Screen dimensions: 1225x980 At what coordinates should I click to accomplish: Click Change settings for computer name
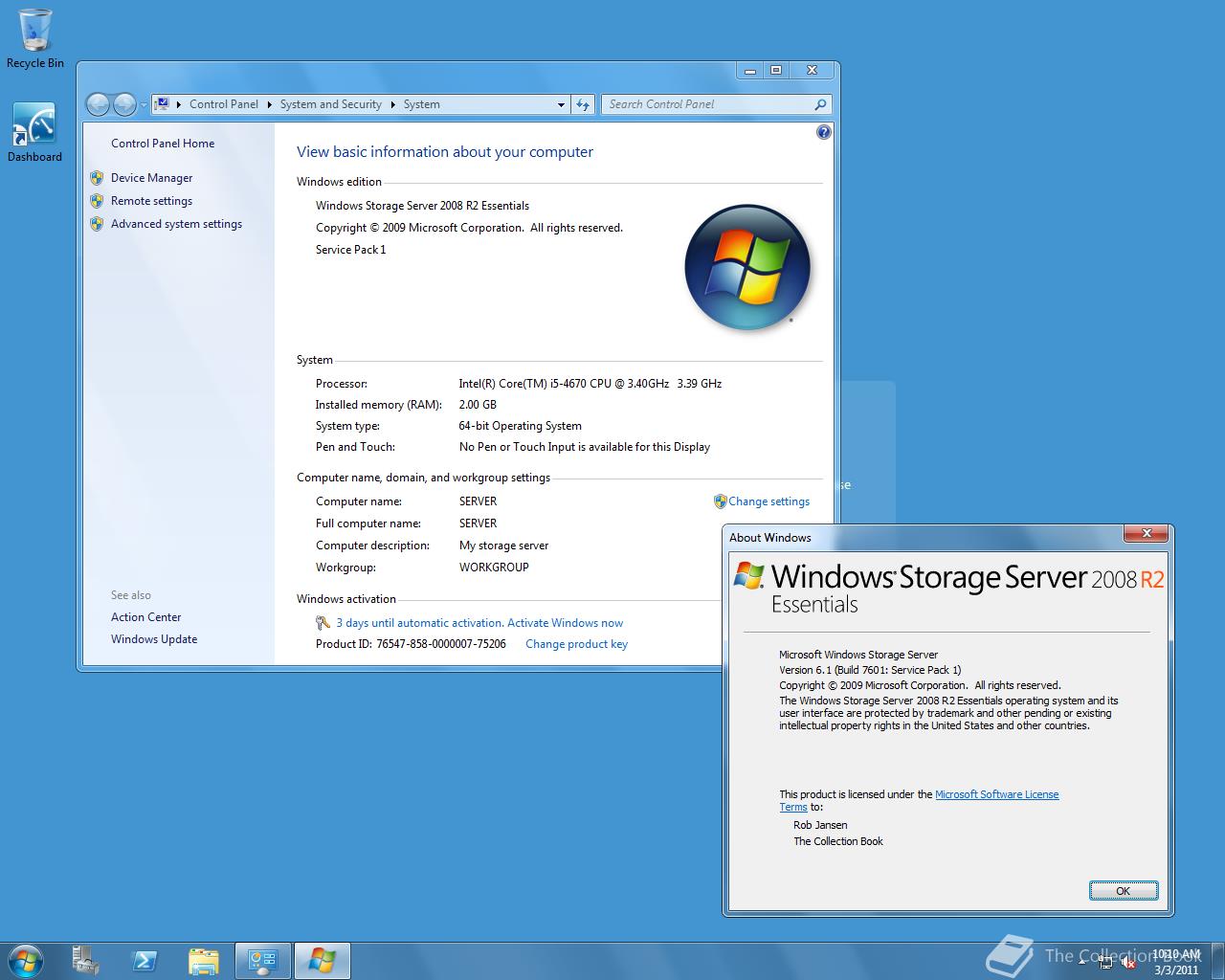click(768, 501)
